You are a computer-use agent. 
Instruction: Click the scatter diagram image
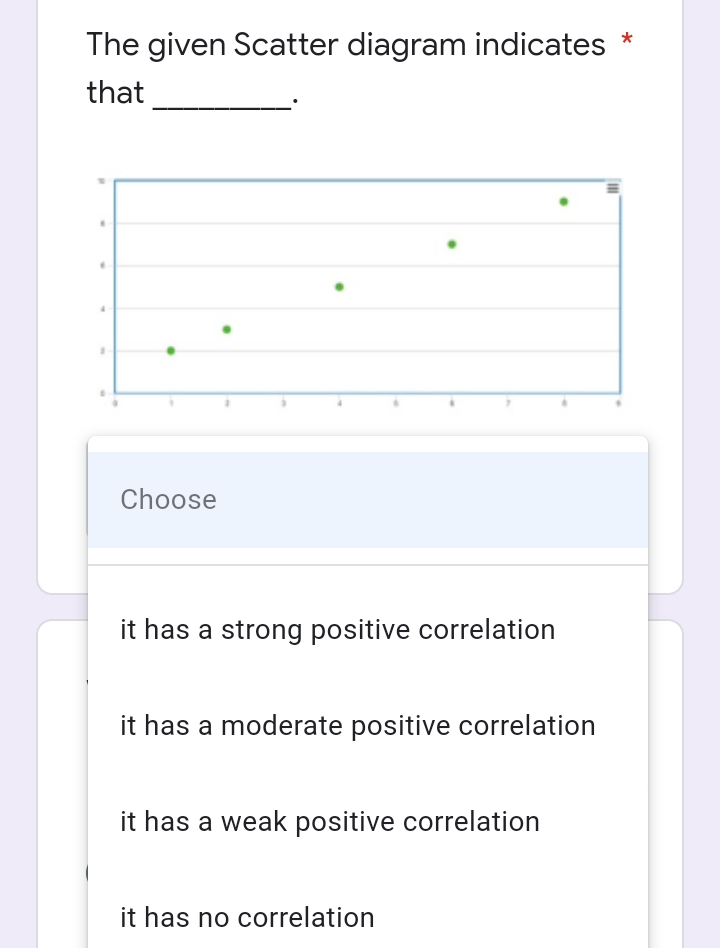[365, 285]
